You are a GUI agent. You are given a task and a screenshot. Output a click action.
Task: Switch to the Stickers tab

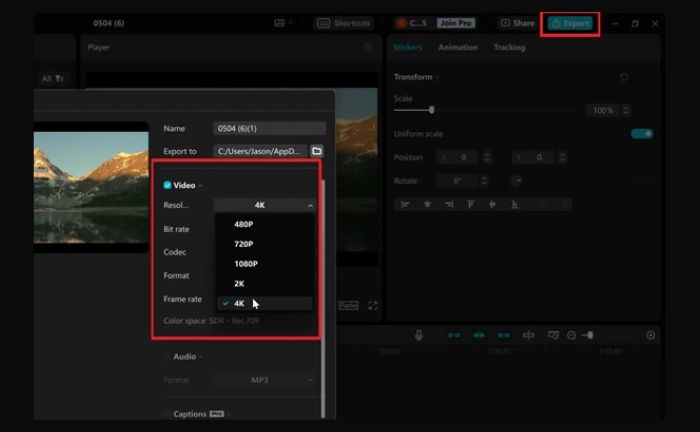pos(408,47)
